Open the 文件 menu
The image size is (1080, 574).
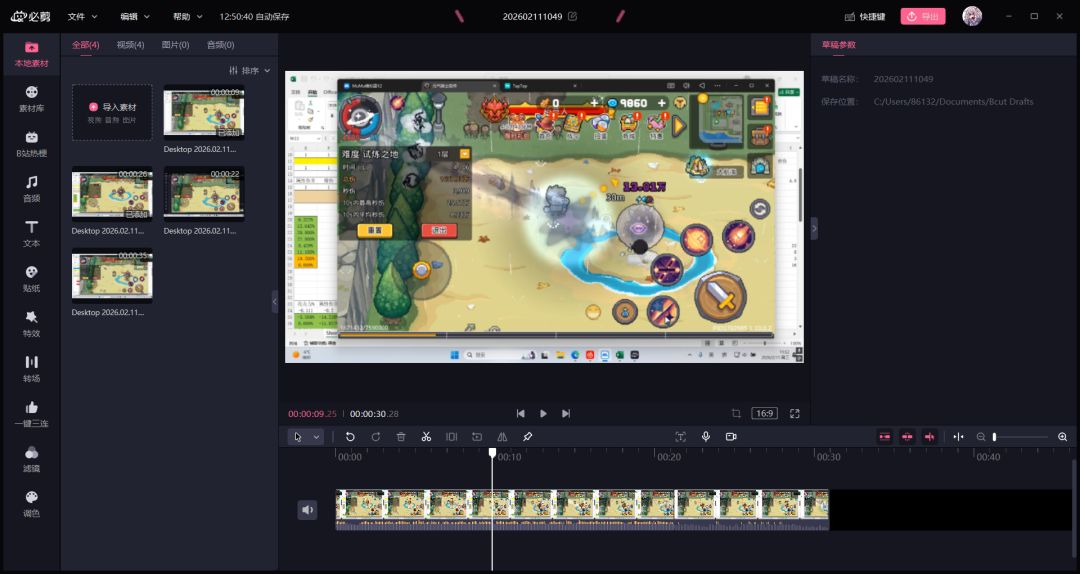click(83, 16)
